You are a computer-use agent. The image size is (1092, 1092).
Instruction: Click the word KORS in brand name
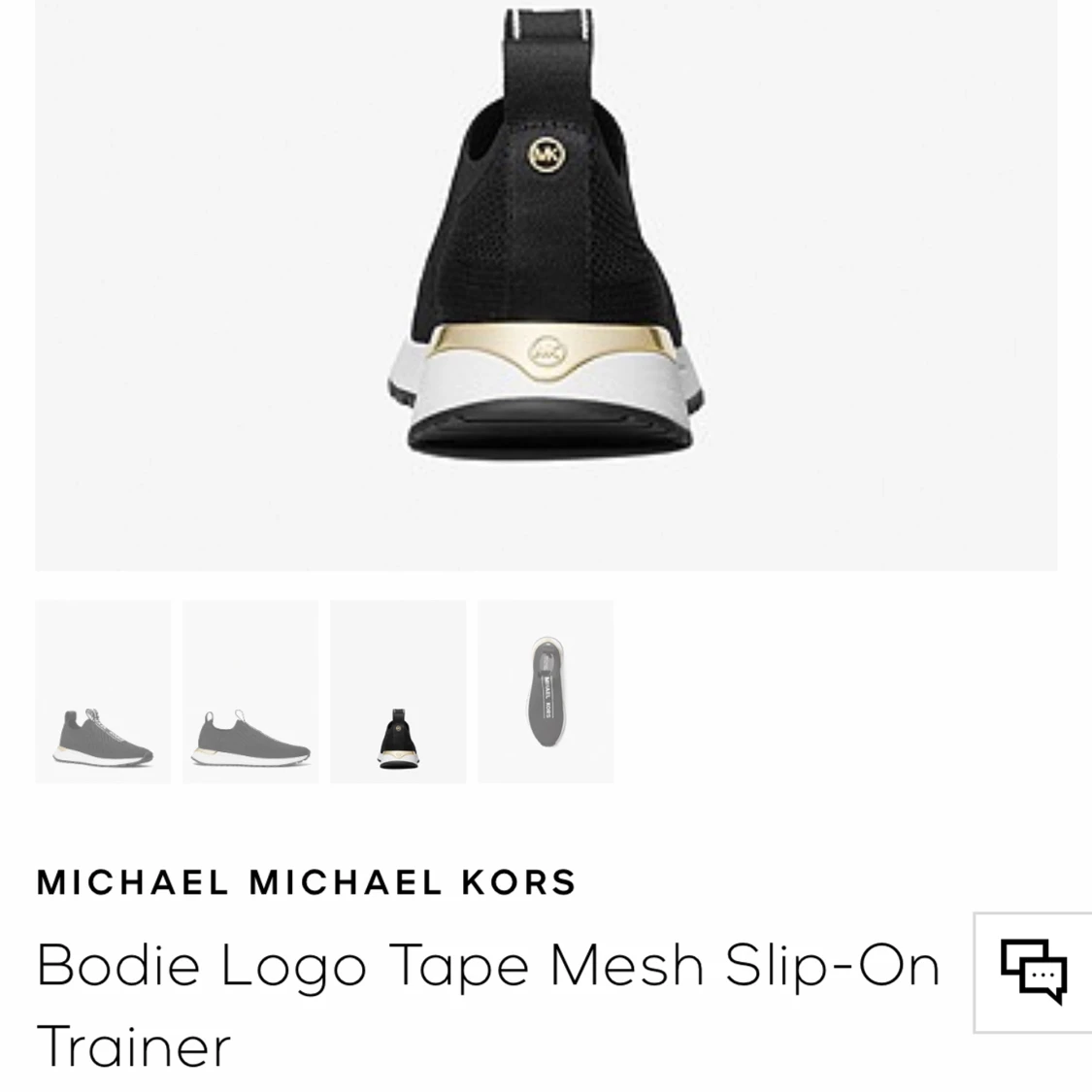pyautogui.click(x=519, y=882)
